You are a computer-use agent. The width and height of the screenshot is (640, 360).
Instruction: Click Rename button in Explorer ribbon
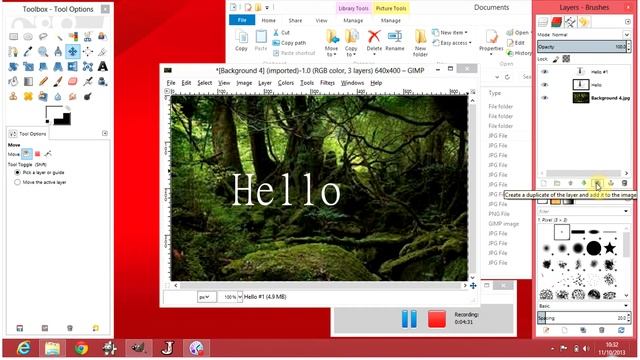(x=395, y=40)
